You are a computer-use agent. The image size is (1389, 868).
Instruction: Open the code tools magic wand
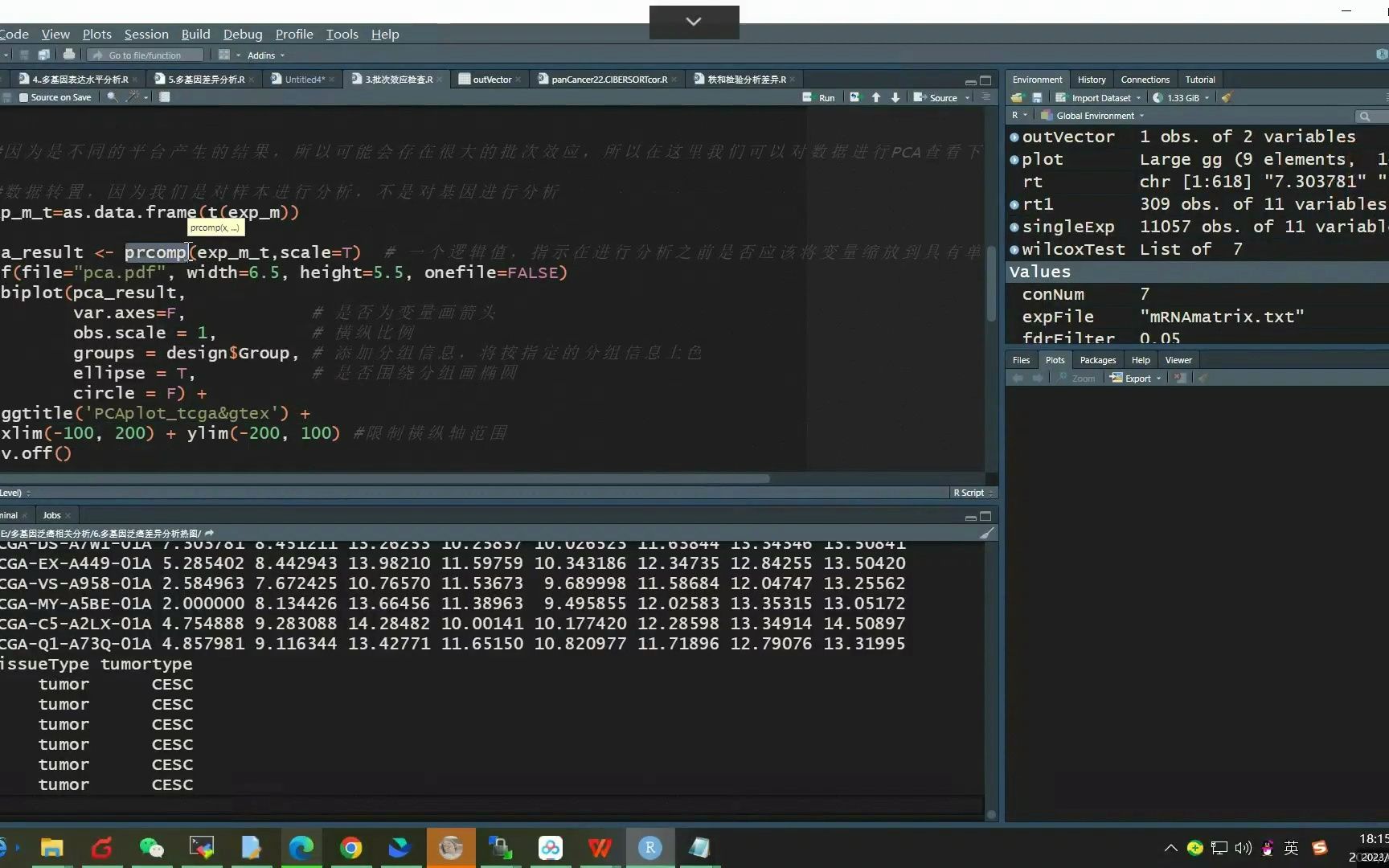tap(133, 97)
